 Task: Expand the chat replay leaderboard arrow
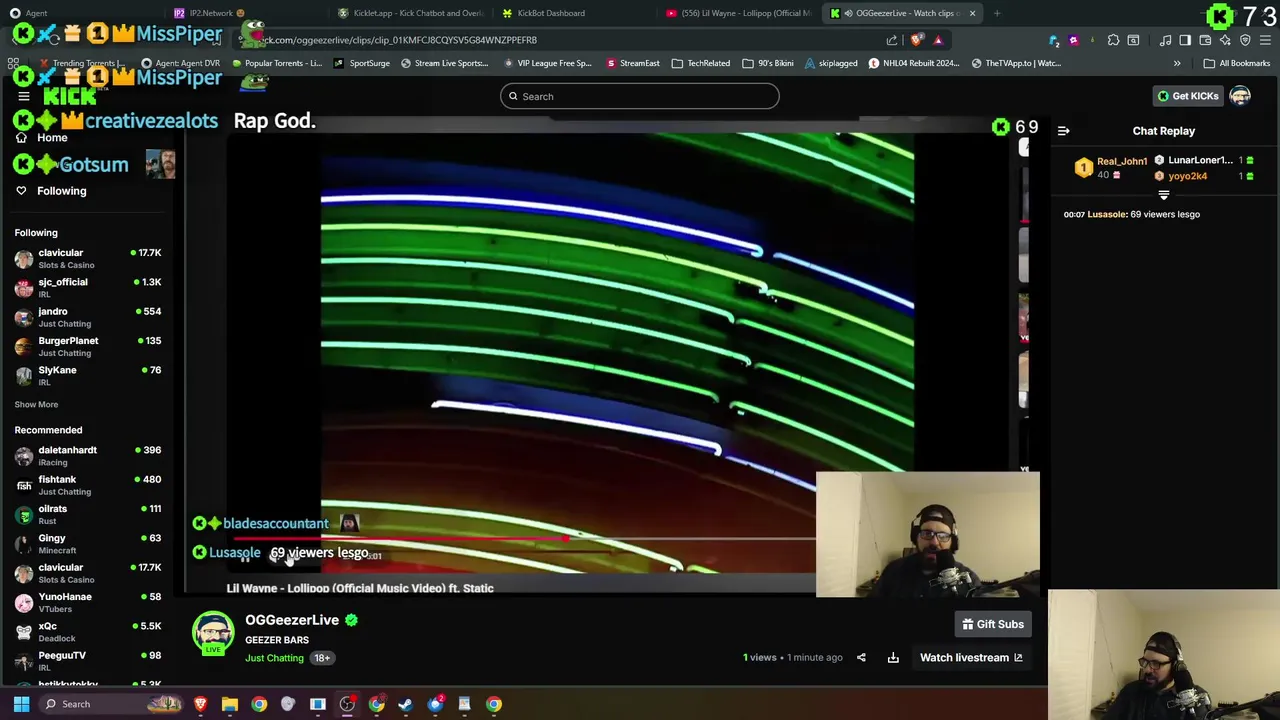coord(1163,196)
